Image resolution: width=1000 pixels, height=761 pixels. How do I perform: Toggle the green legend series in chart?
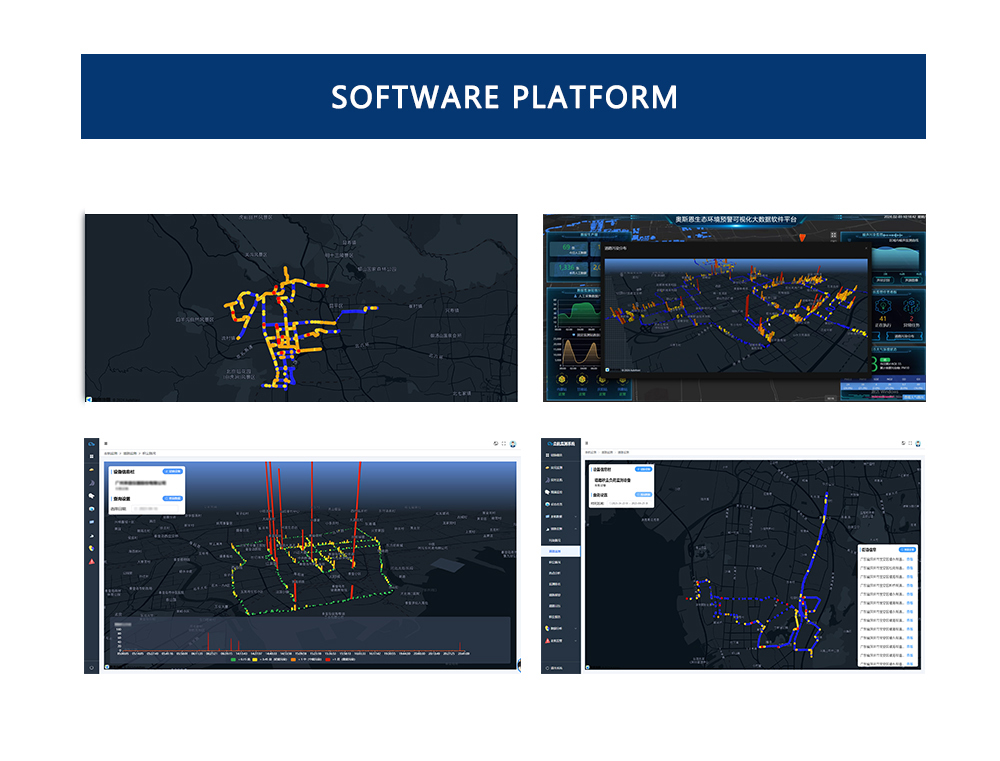pos(234,660)
